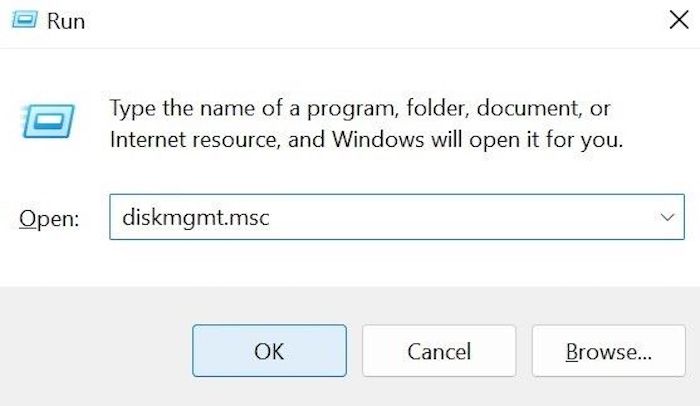The height and width of the screenshot is (406, 700).
Task: Show the chevron list of previous commands
Action: coord(665,217)
